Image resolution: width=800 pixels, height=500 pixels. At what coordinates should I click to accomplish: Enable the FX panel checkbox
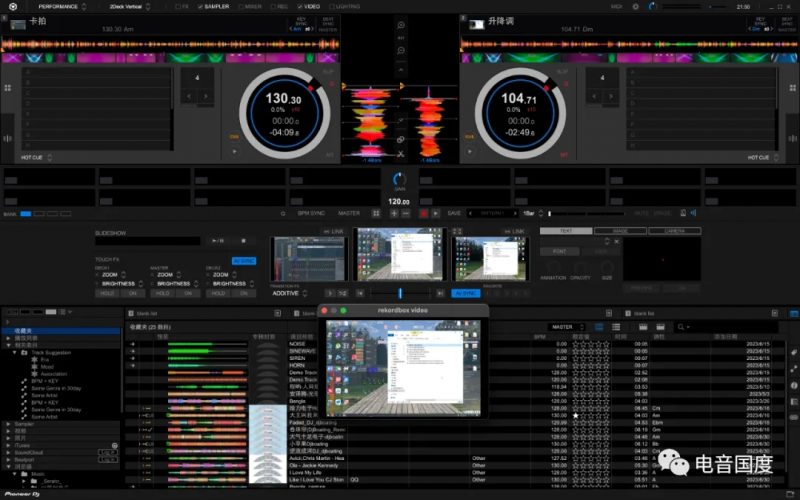178,7
